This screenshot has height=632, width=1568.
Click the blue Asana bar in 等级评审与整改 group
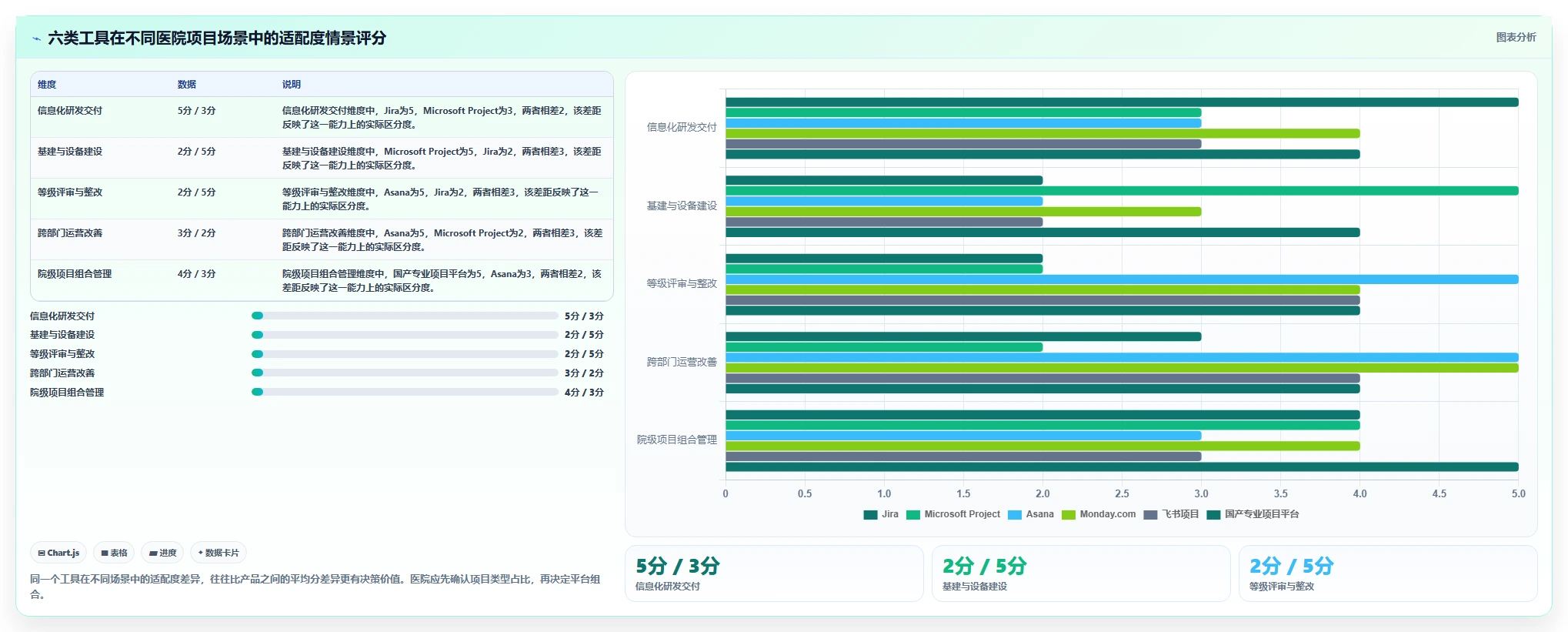[1122, 279]
